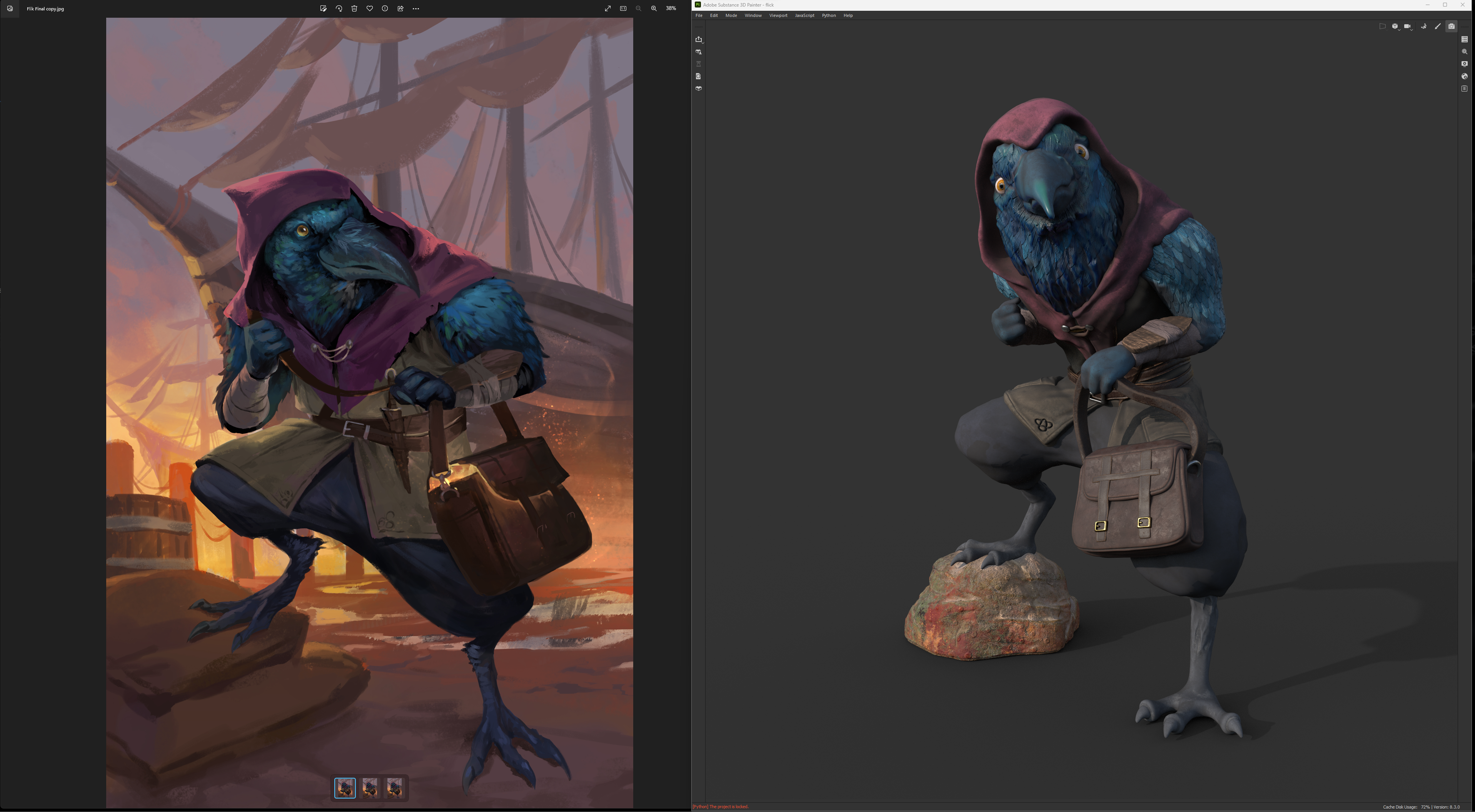The height and width of the screenshot is (812, 1475).
Task: Toggle favorite heart in photo viewer
Action: (369, 8)
